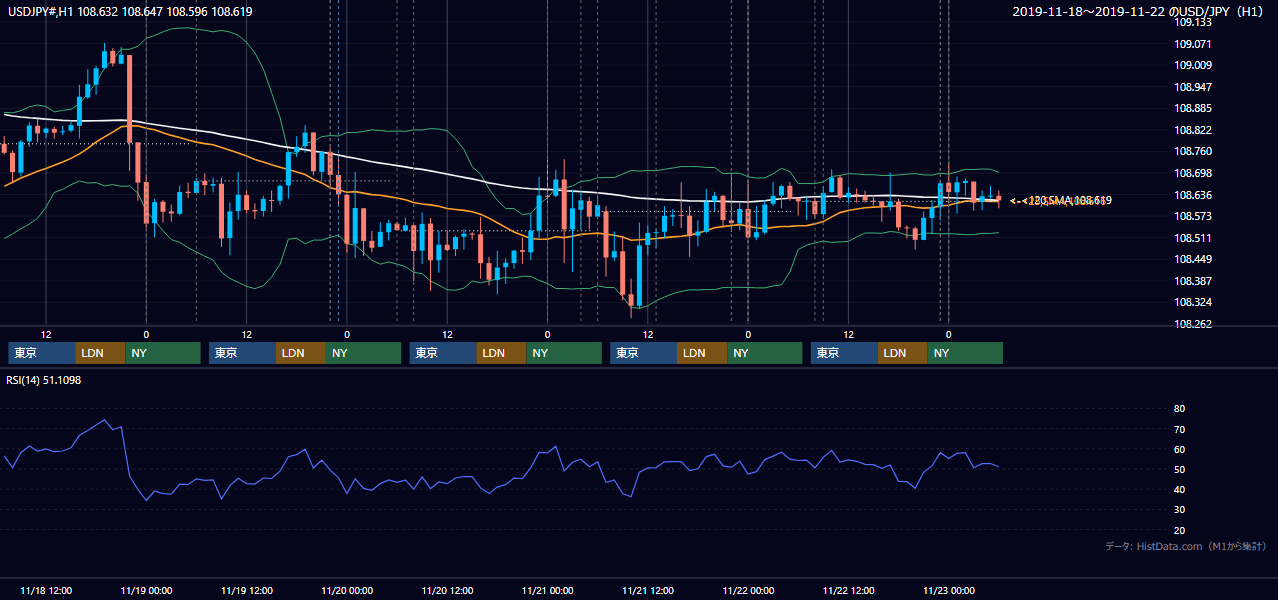Click the LDN session block for 11/18

[x=101, y=353]
